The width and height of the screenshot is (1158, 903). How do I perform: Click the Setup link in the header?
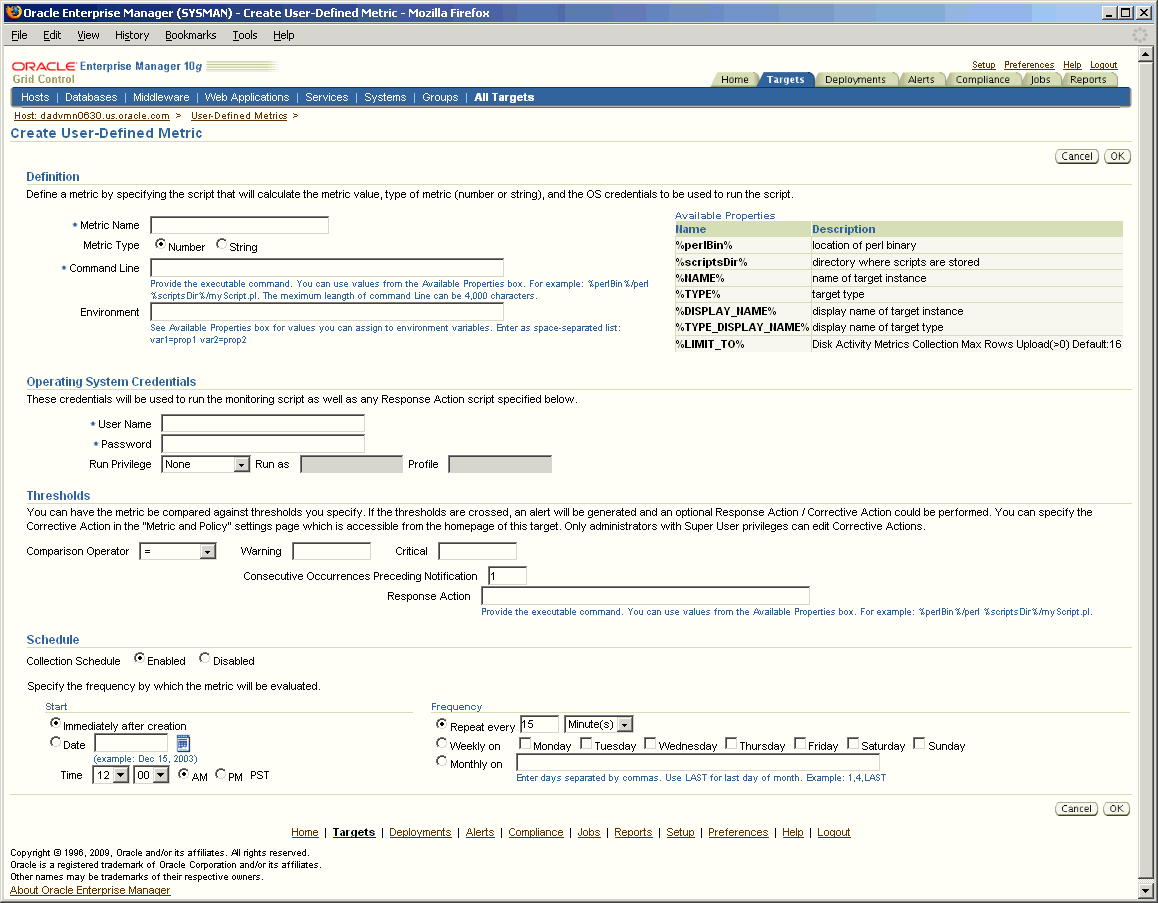point(983,65)
